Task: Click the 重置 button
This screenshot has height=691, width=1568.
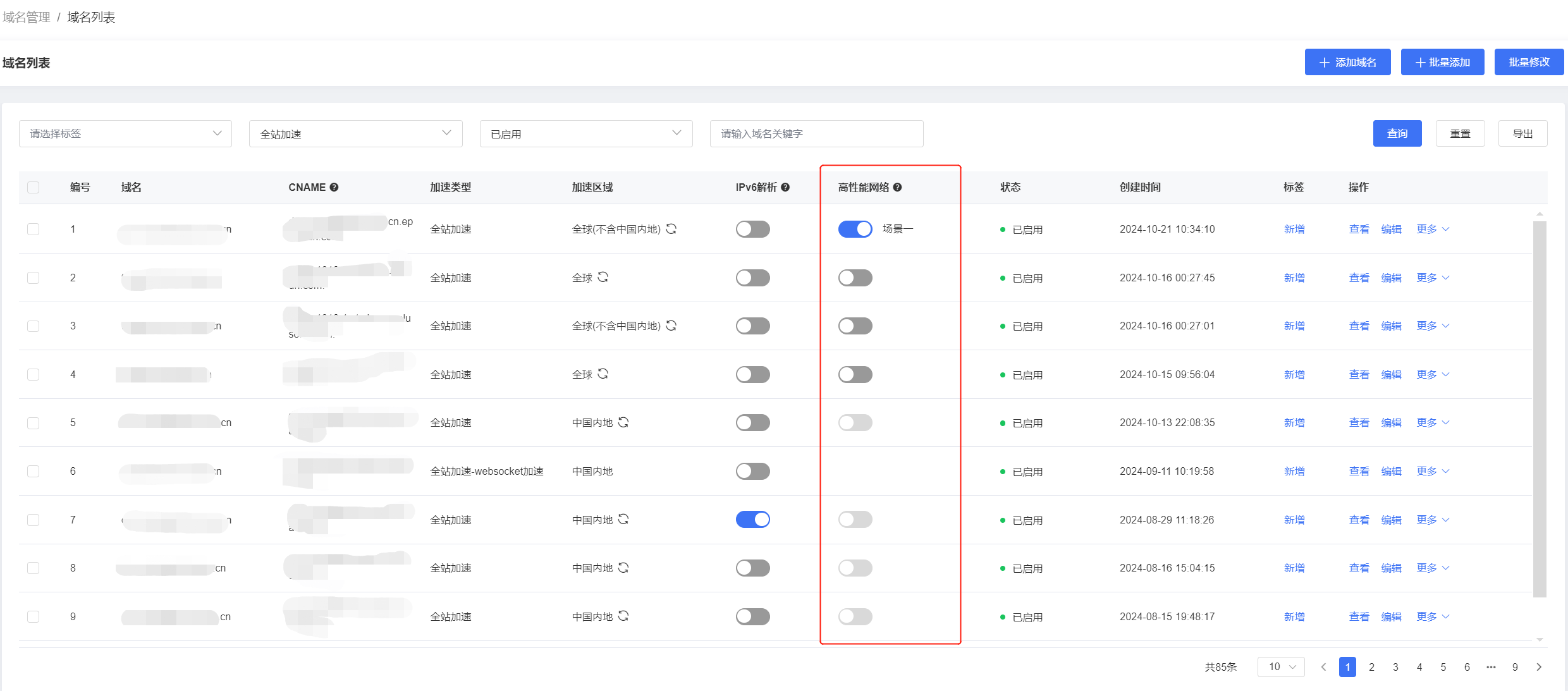Action: click(x=1460, y=133)
